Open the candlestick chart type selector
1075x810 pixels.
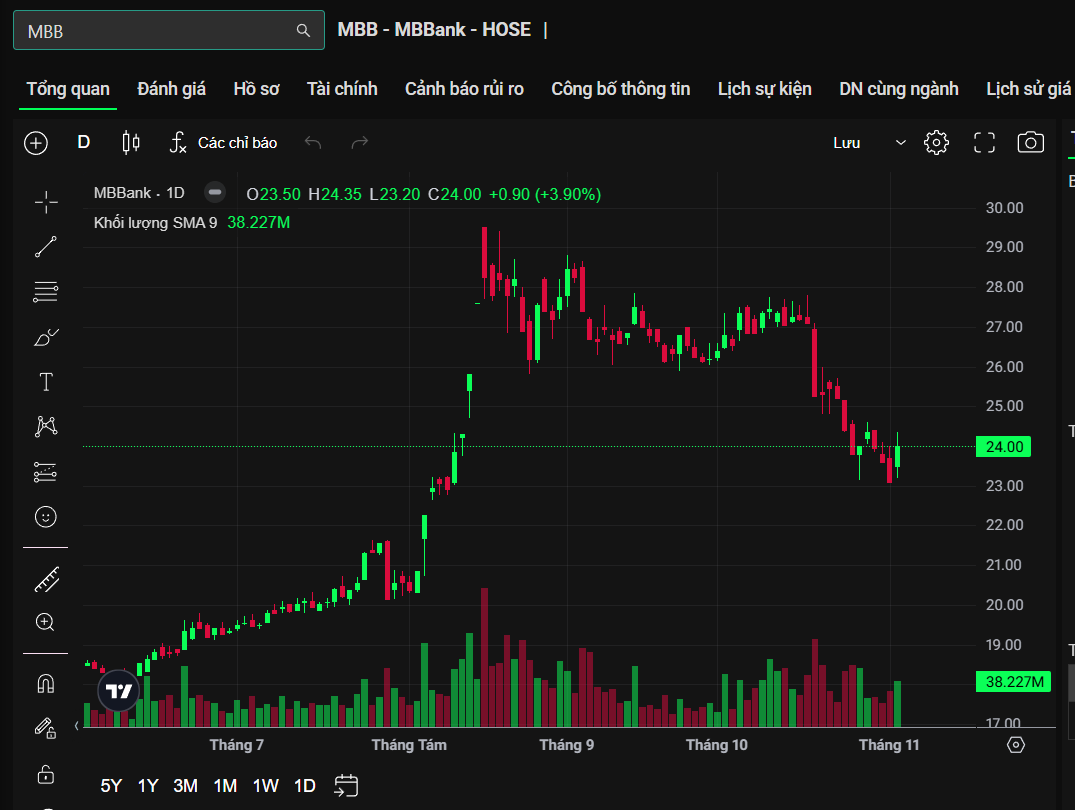[x=131, y=143]
